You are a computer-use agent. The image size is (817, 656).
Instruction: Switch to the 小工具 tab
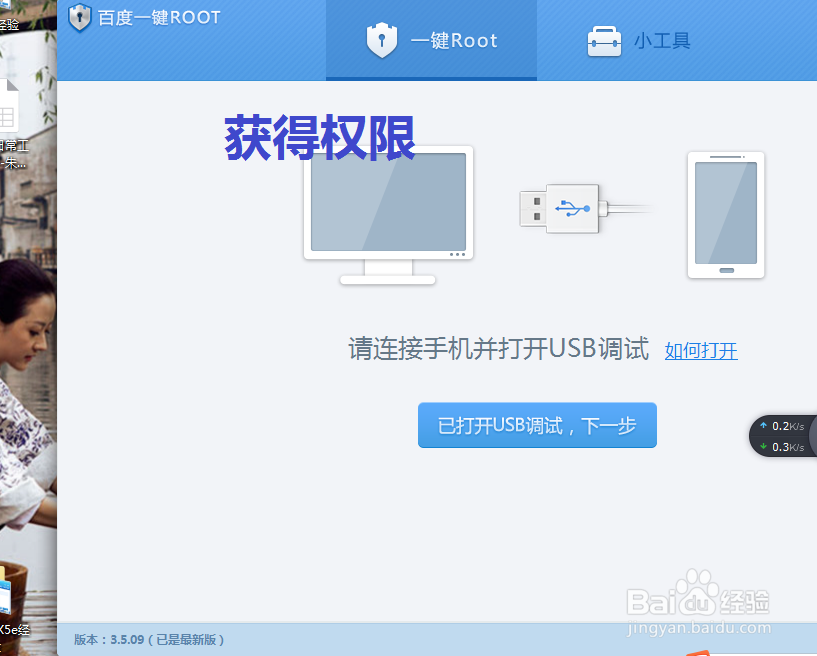click(639, 40)
